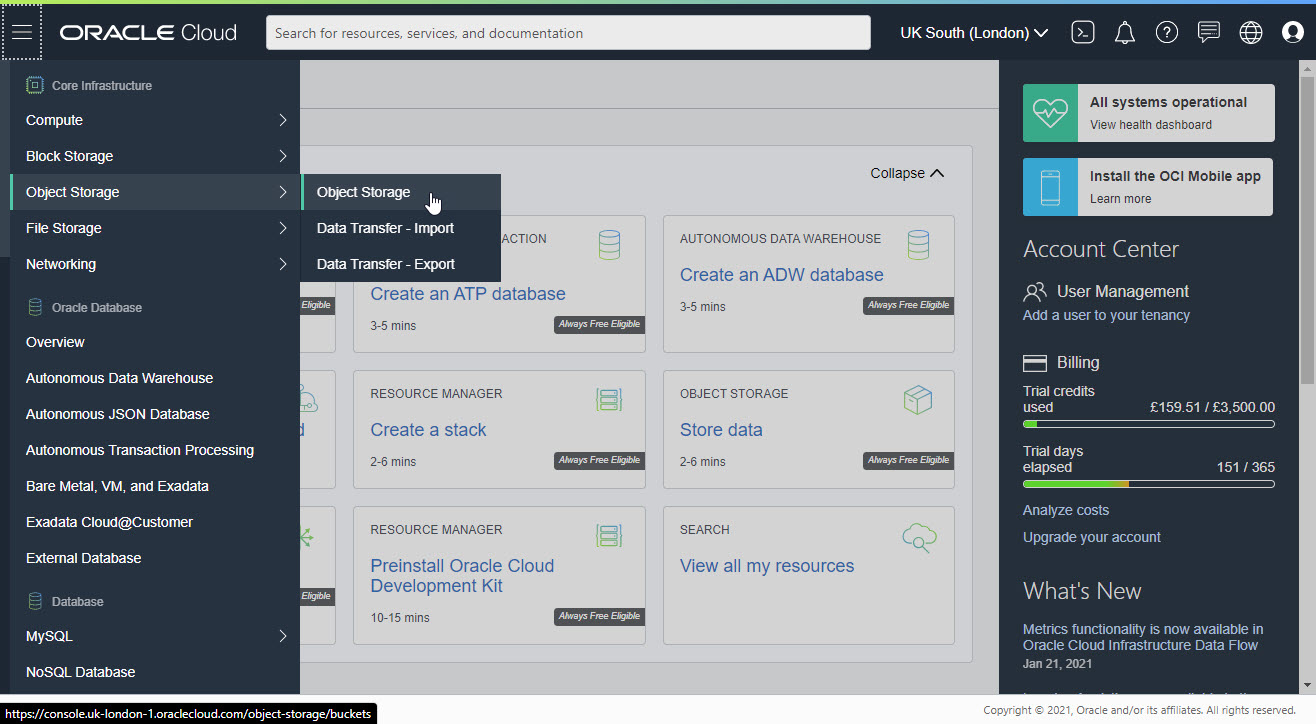This screenshot has height=724, width=1316.
Task: Open the announcements bell icon
Action: point(1124,32)
